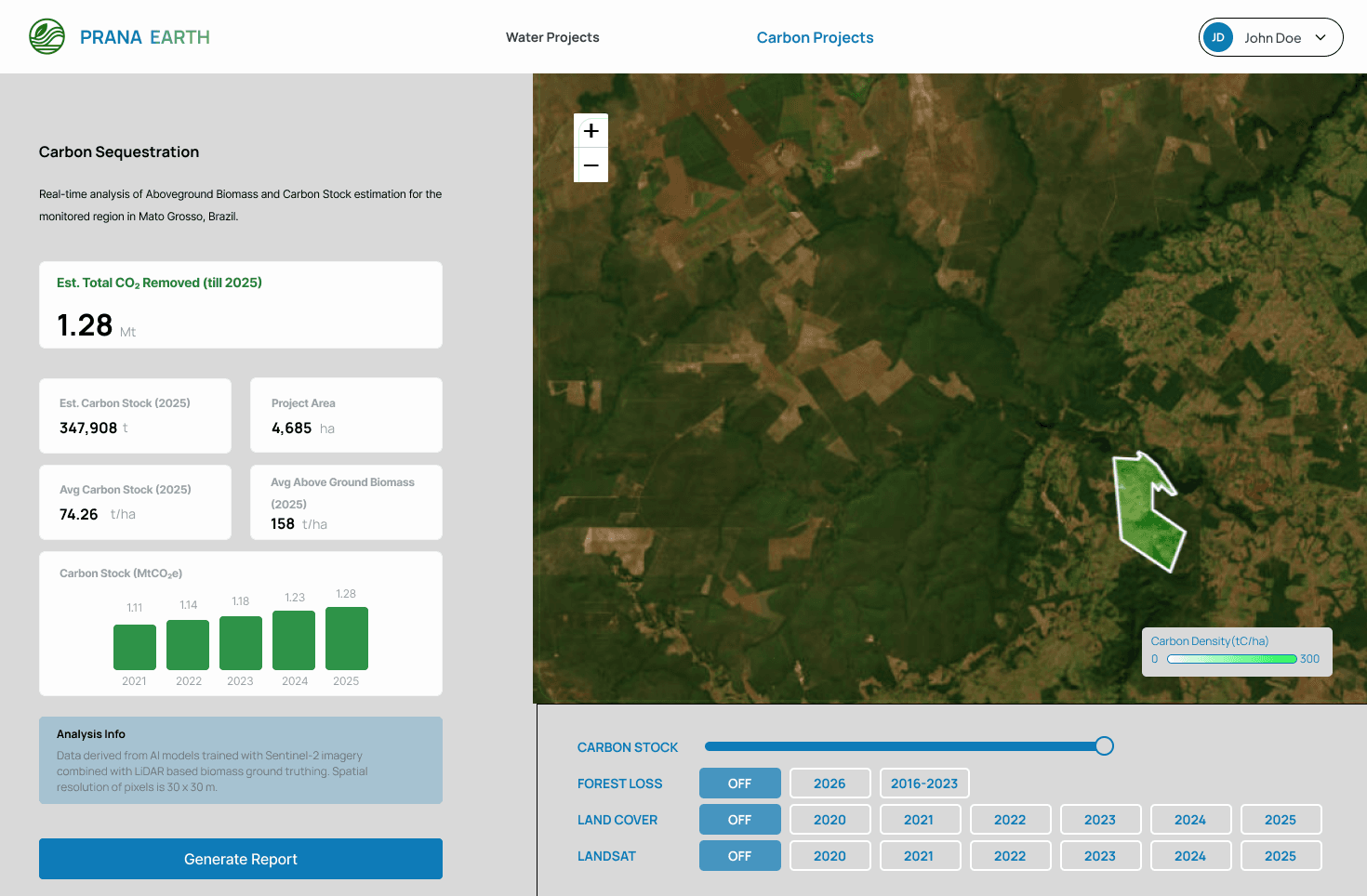The width and height of the screenshot is (1367, 896).
Task: Expand the John Doe account chevron
Action: coord(1321,38)
